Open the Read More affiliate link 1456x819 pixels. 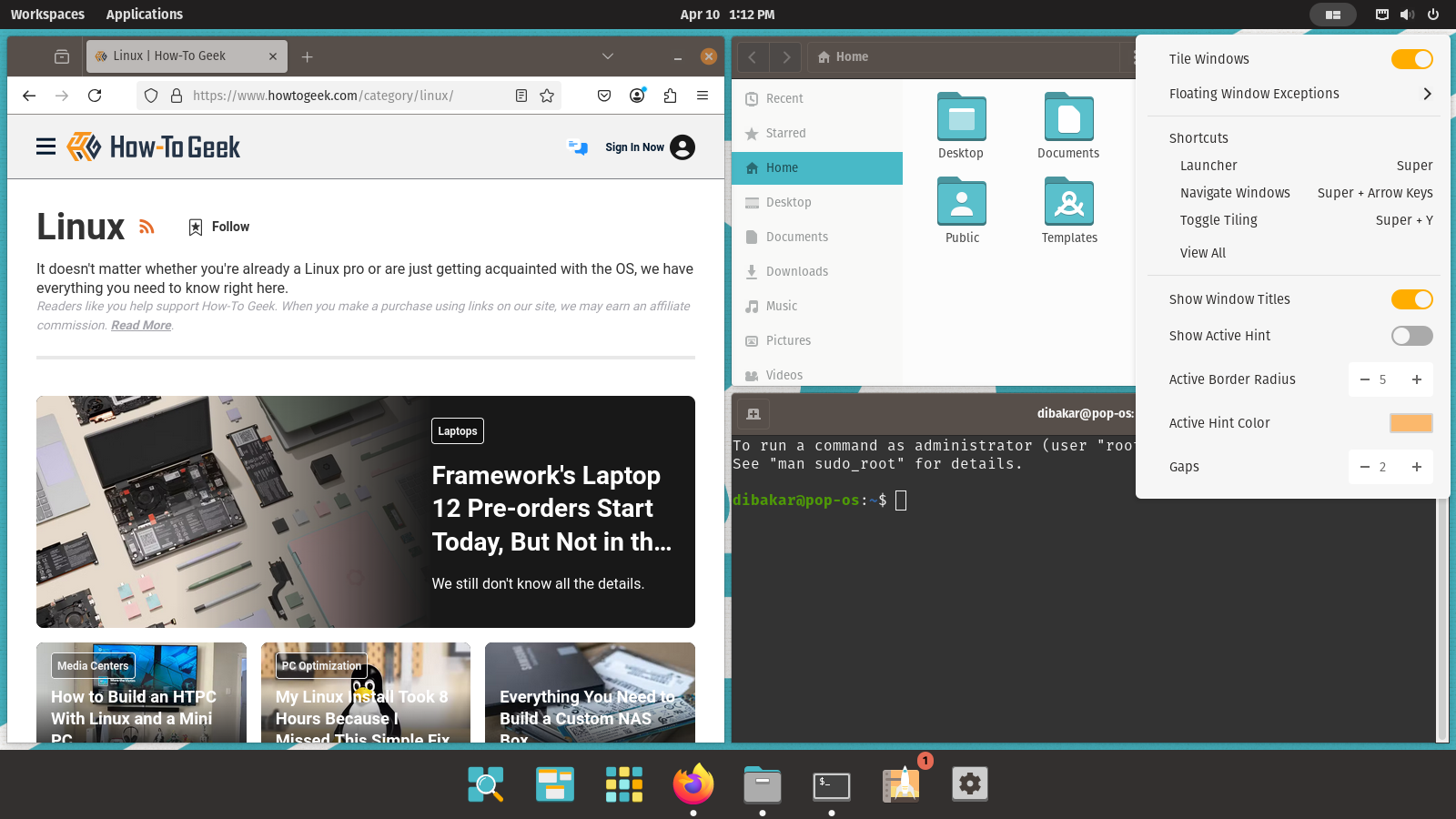pyautogui.click(x=141, y=326)
